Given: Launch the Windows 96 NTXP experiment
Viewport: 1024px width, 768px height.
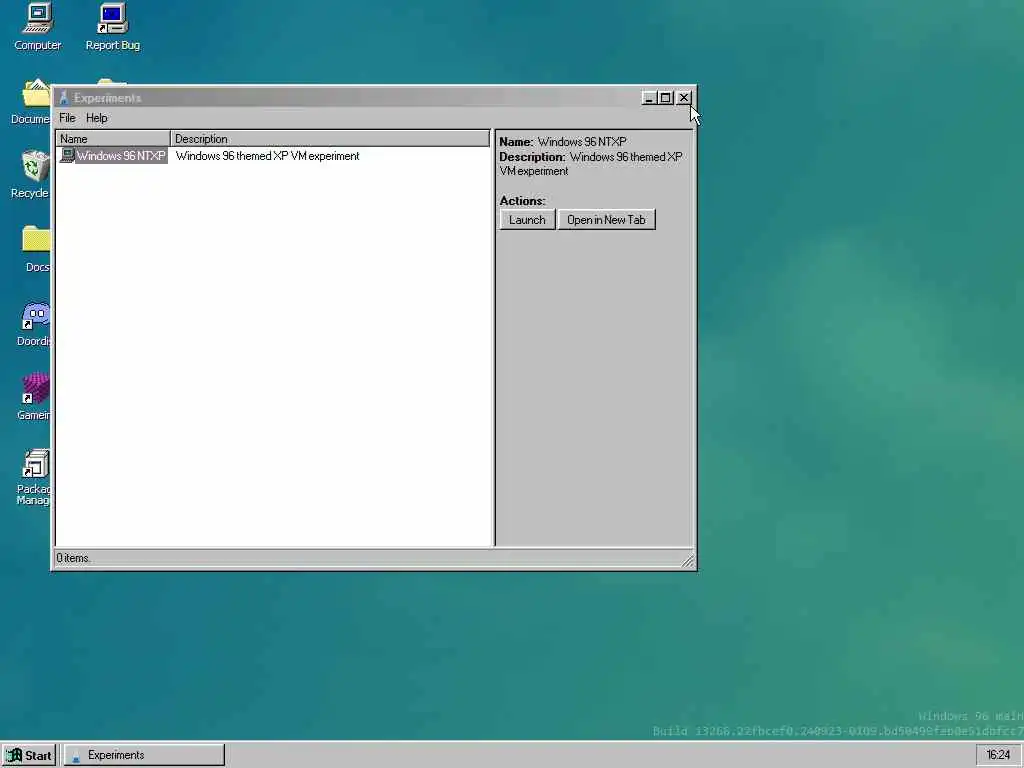Looking at the screenshot, I should (527, 219).
